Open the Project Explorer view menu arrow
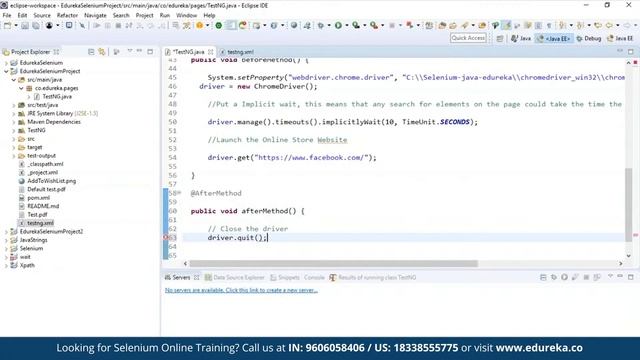 click(x=129, y=51)
